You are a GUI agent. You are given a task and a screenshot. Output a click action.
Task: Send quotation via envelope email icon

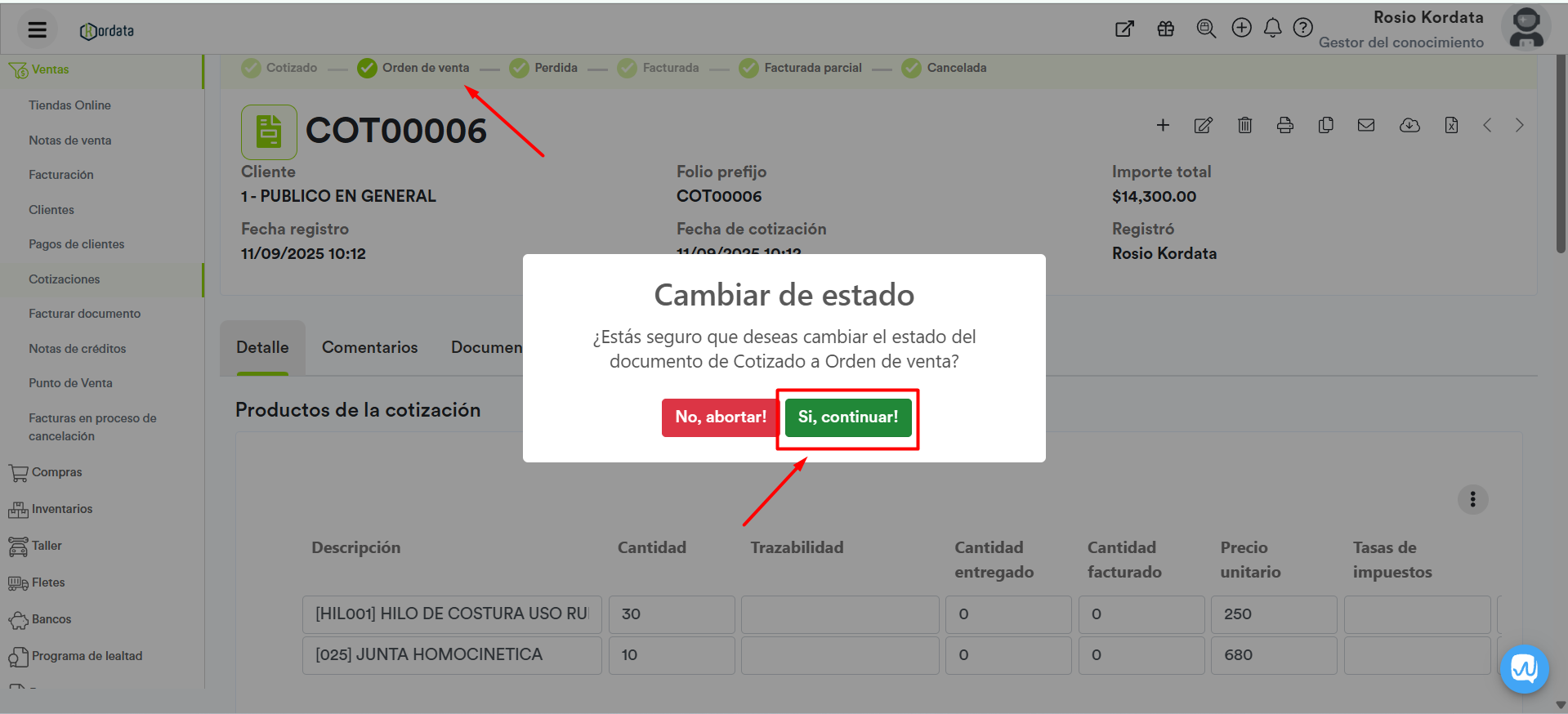coord(1365,125)
